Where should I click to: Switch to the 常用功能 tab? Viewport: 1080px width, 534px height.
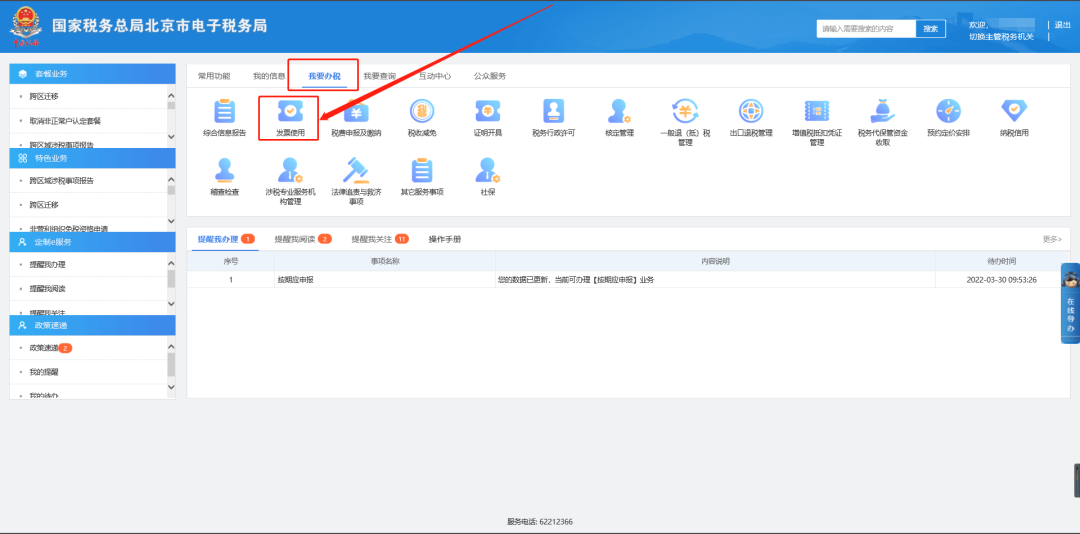(214, 76)
